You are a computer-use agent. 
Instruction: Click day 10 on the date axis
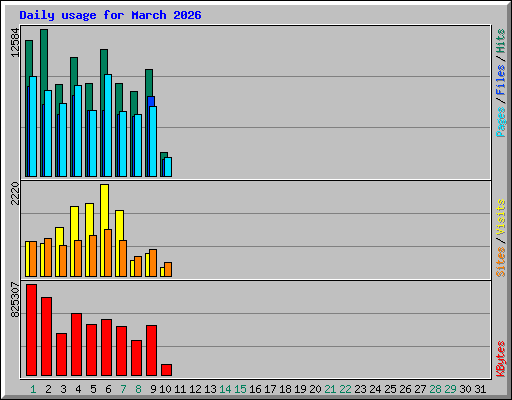[165, 389]
